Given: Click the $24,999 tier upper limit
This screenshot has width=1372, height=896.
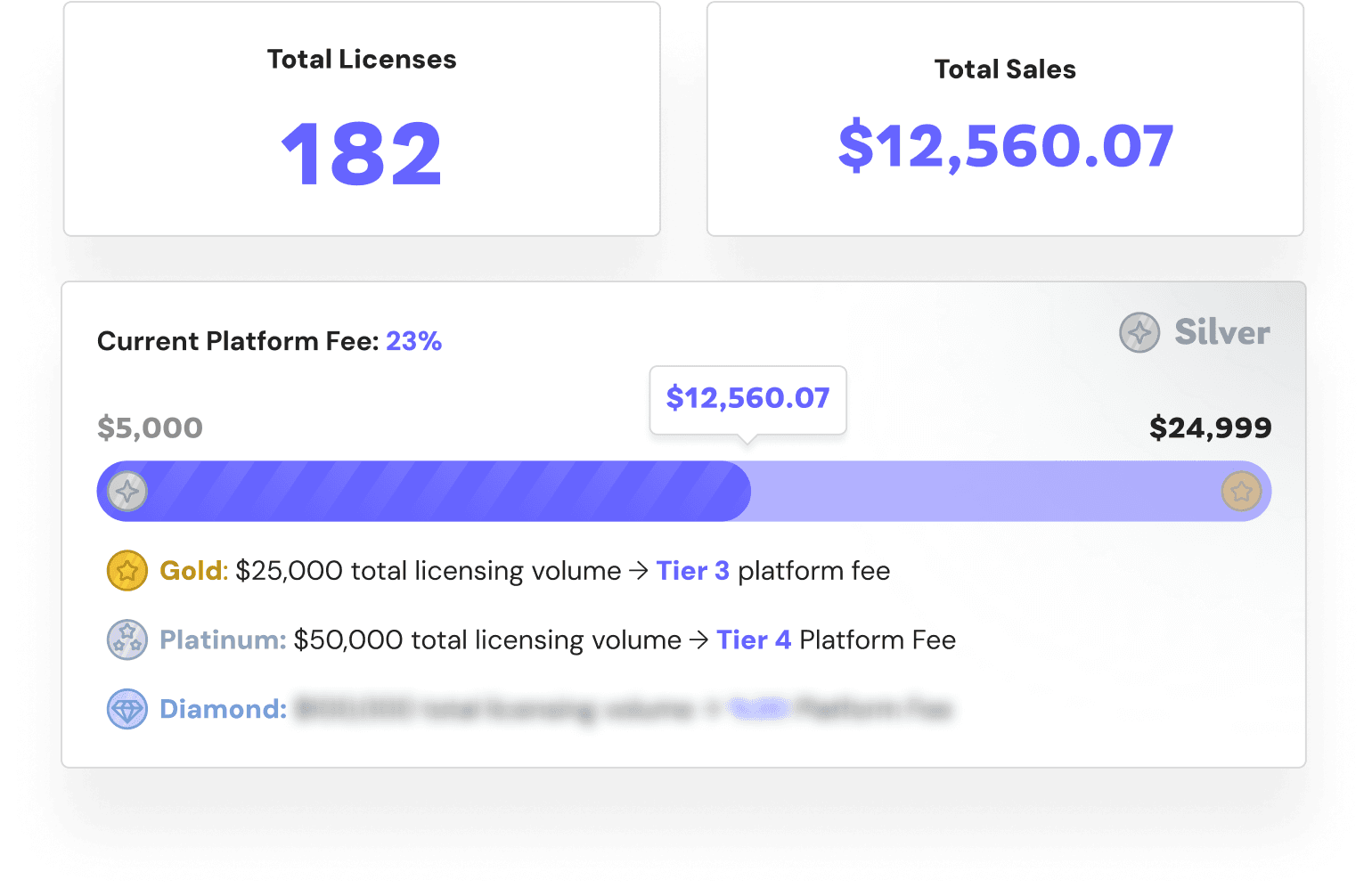Looking at the screenshot, I should click(x=1210, y=428).
